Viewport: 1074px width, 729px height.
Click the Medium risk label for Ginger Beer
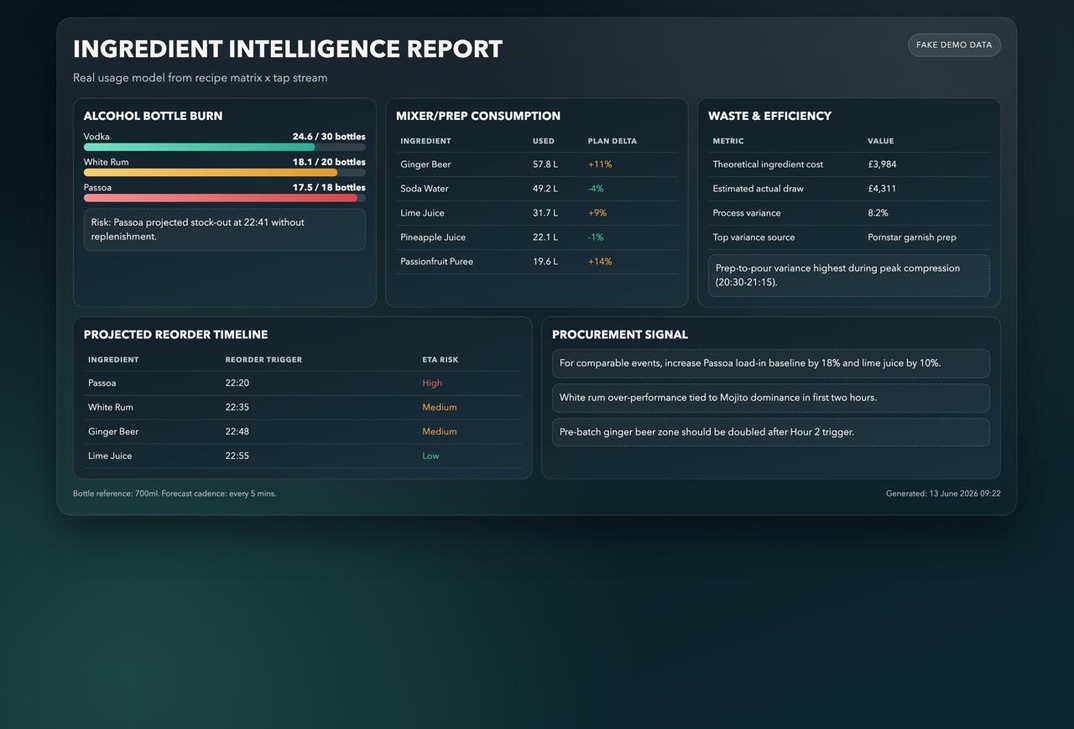[440, 432]
